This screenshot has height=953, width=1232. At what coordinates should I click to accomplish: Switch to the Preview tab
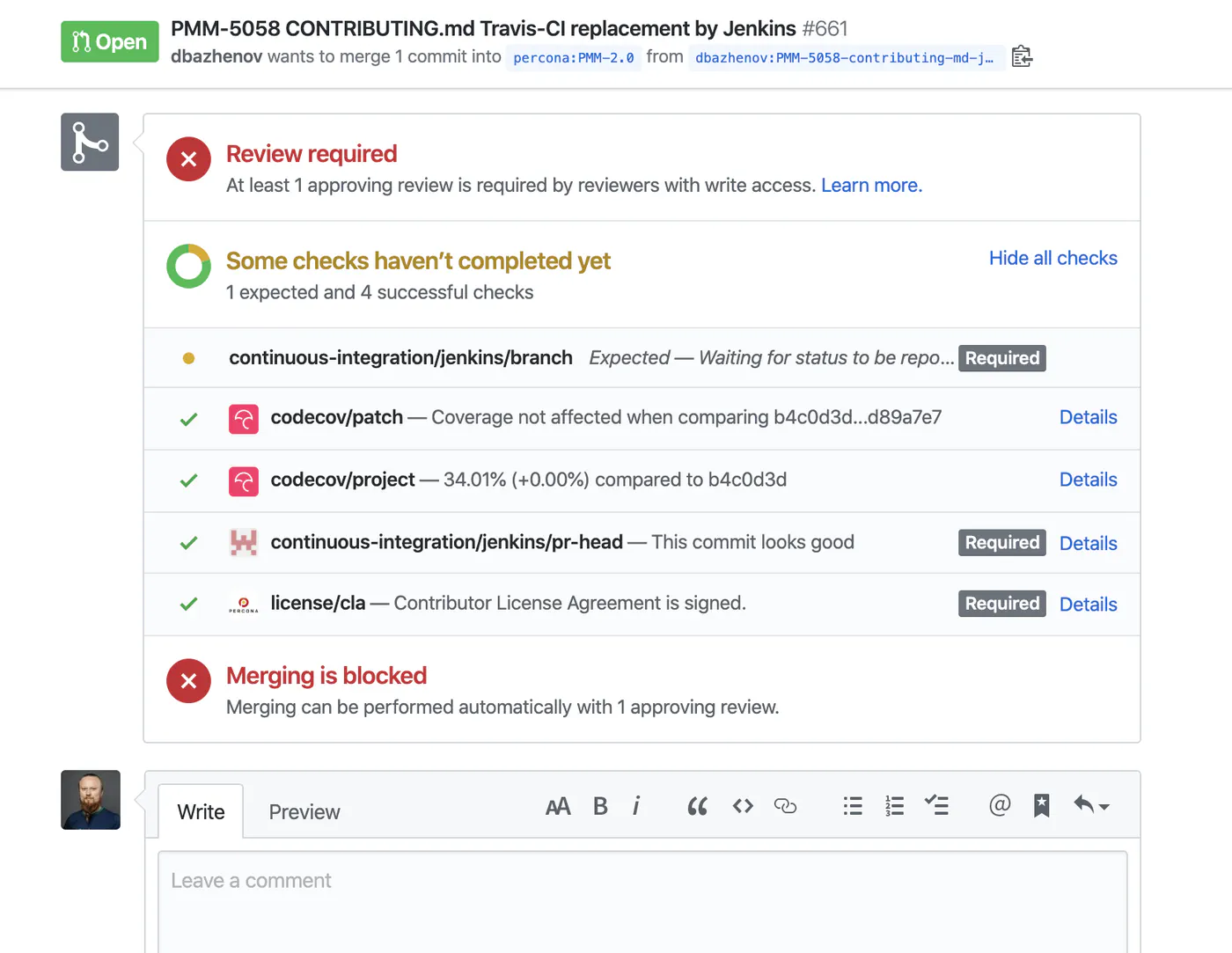point(304,812)
